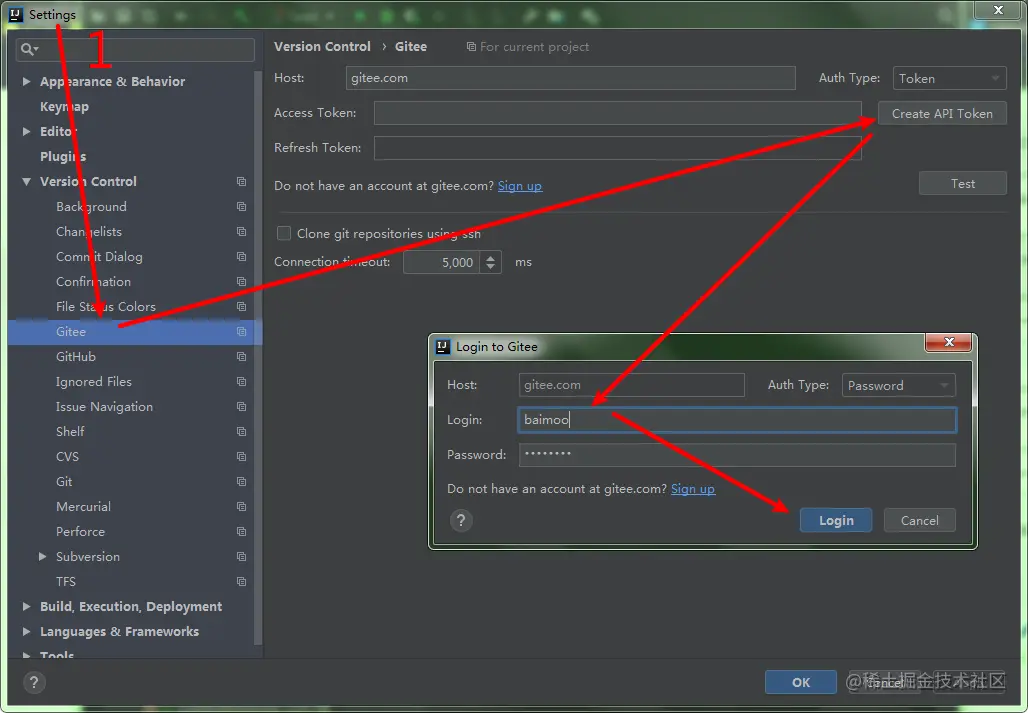This screenshot has width=1028, height=713.
Task: Expand Languages & Frameworks section
Action: (x=26, y=631)
